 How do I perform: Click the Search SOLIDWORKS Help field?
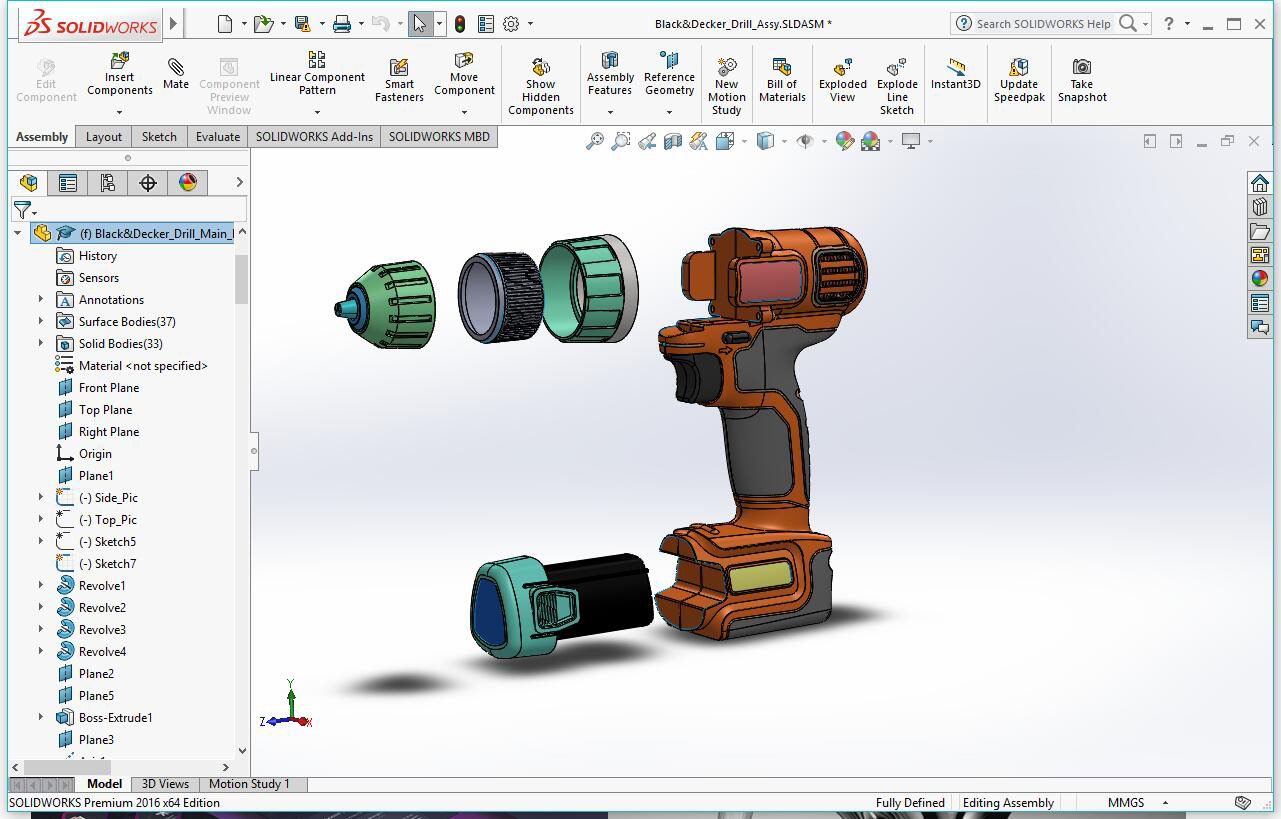point(1043,23)
